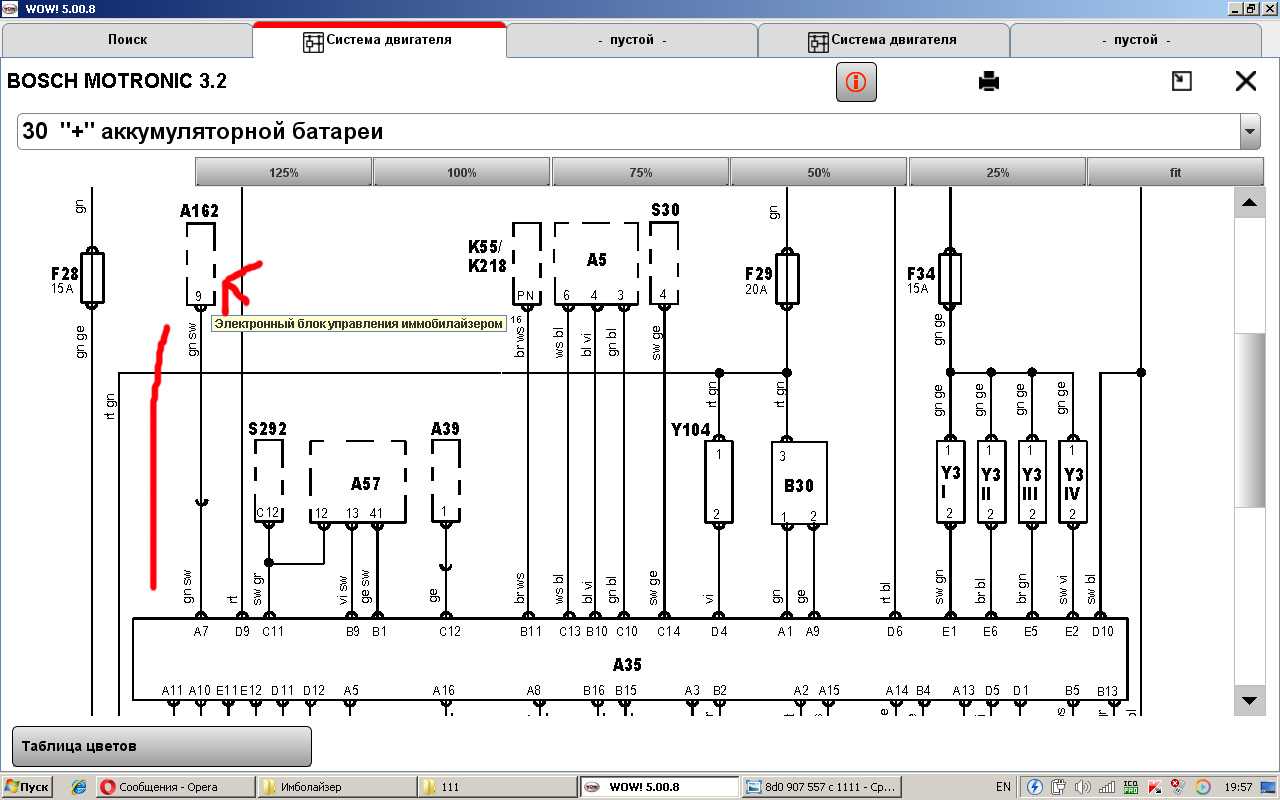Click the 'fit' zoom button
The width and height of the screenshot is (1280, 800).
point(1175,172)
